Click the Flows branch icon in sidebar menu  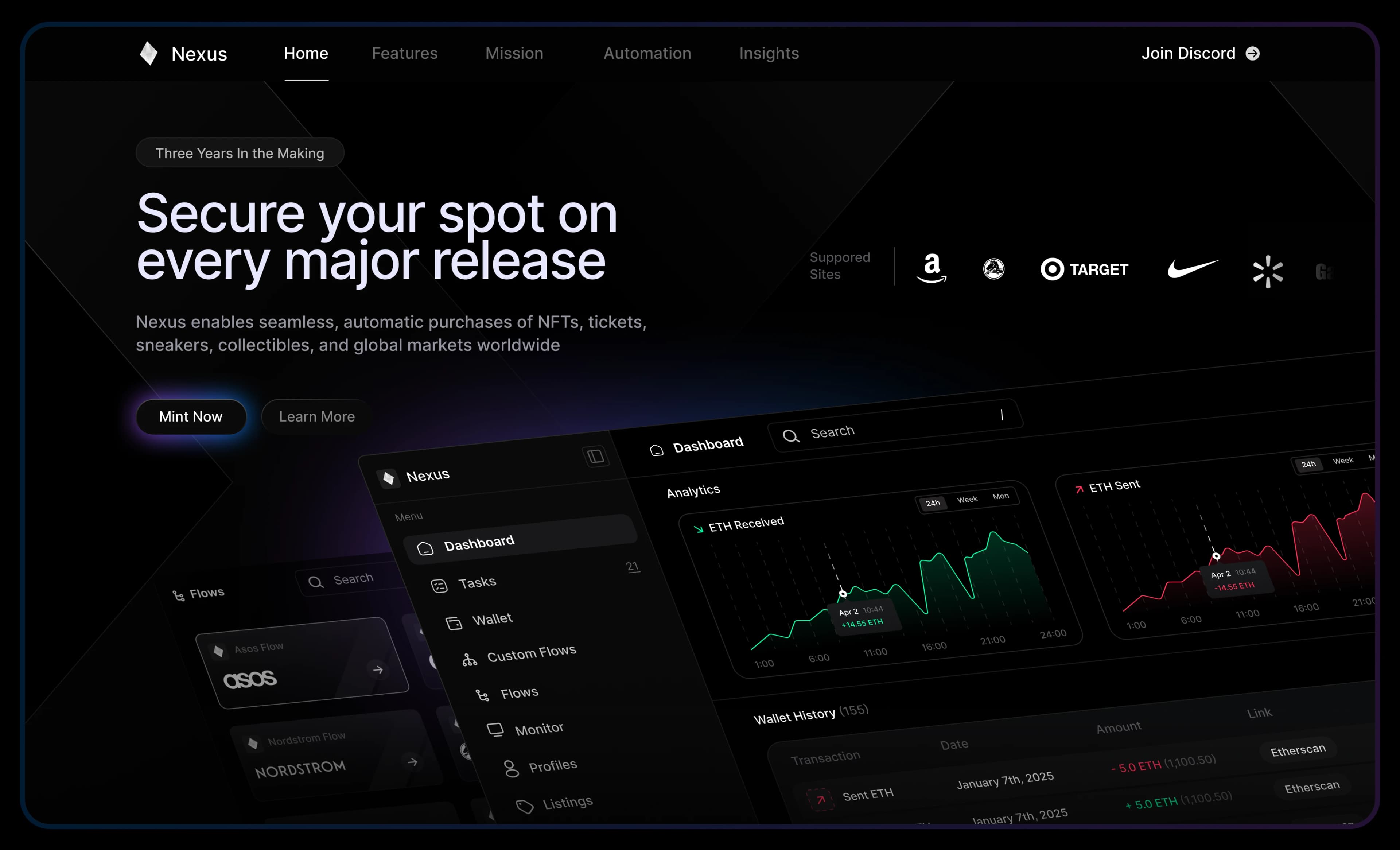click(482, 695)
